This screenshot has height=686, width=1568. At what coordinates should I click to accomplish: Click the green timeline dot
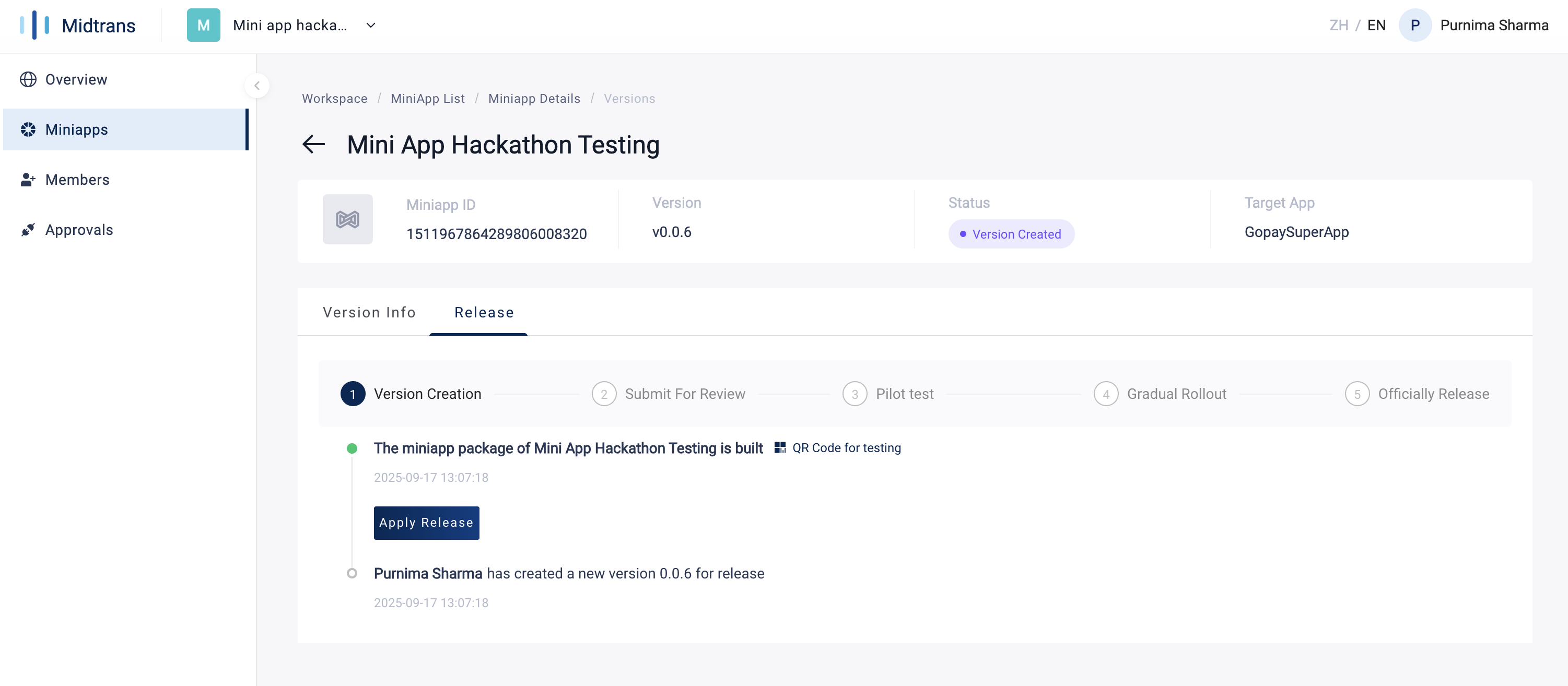[352, 449]
